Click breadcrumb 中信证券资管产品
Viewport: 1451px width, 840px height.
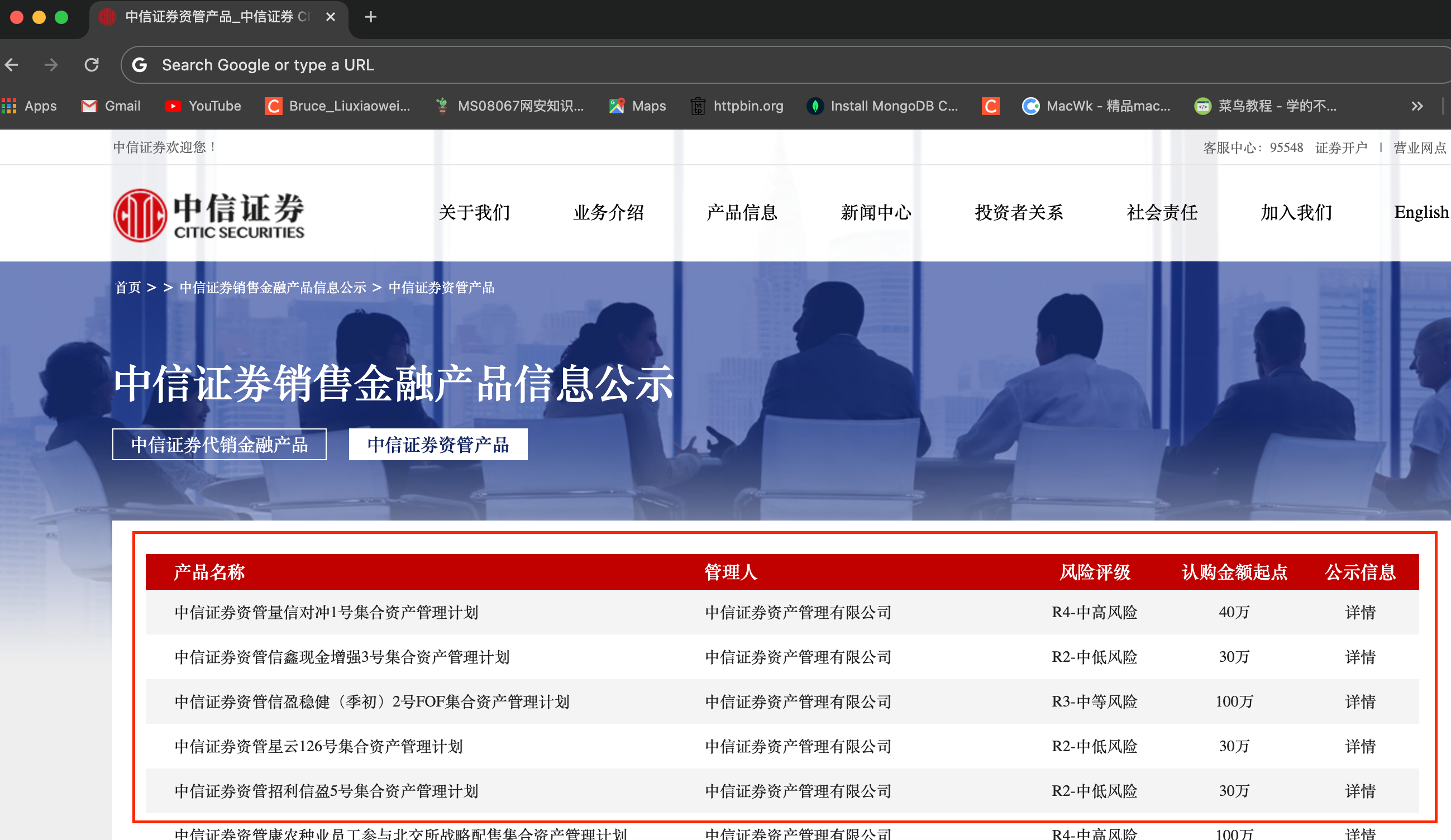click(441, 287)
